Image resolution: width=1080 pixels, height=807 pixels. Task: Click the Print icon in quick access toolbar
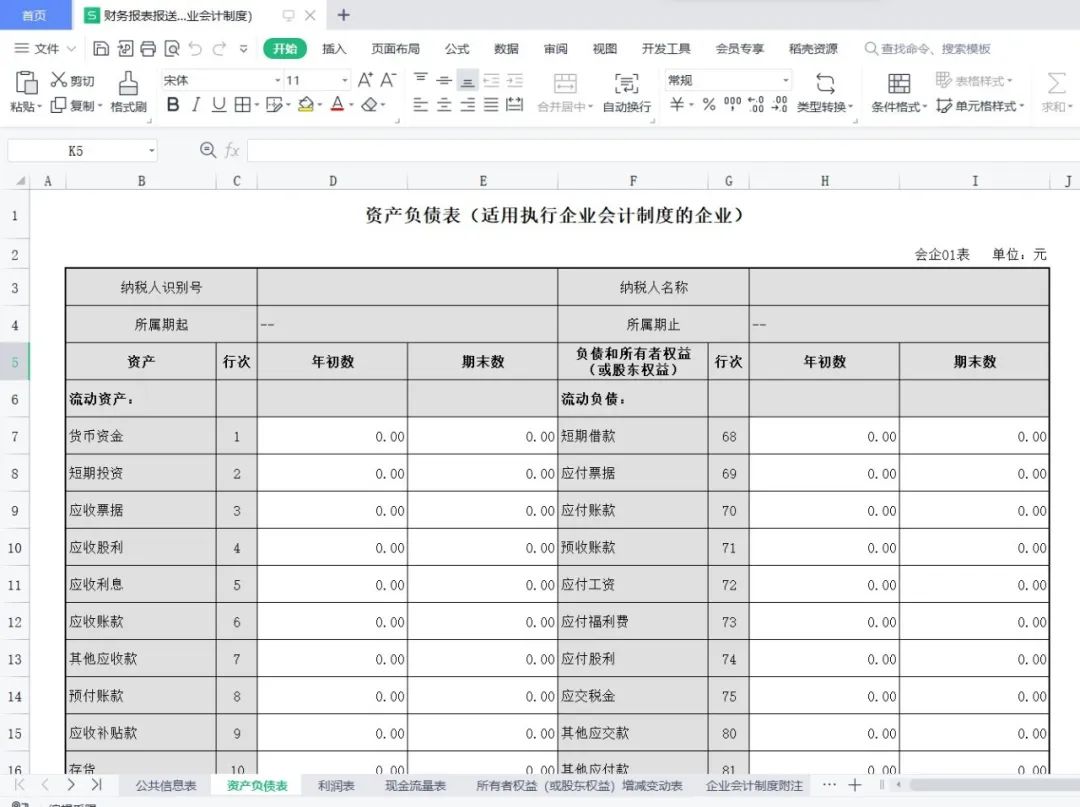pyautogui.click(x=148, y=48)
